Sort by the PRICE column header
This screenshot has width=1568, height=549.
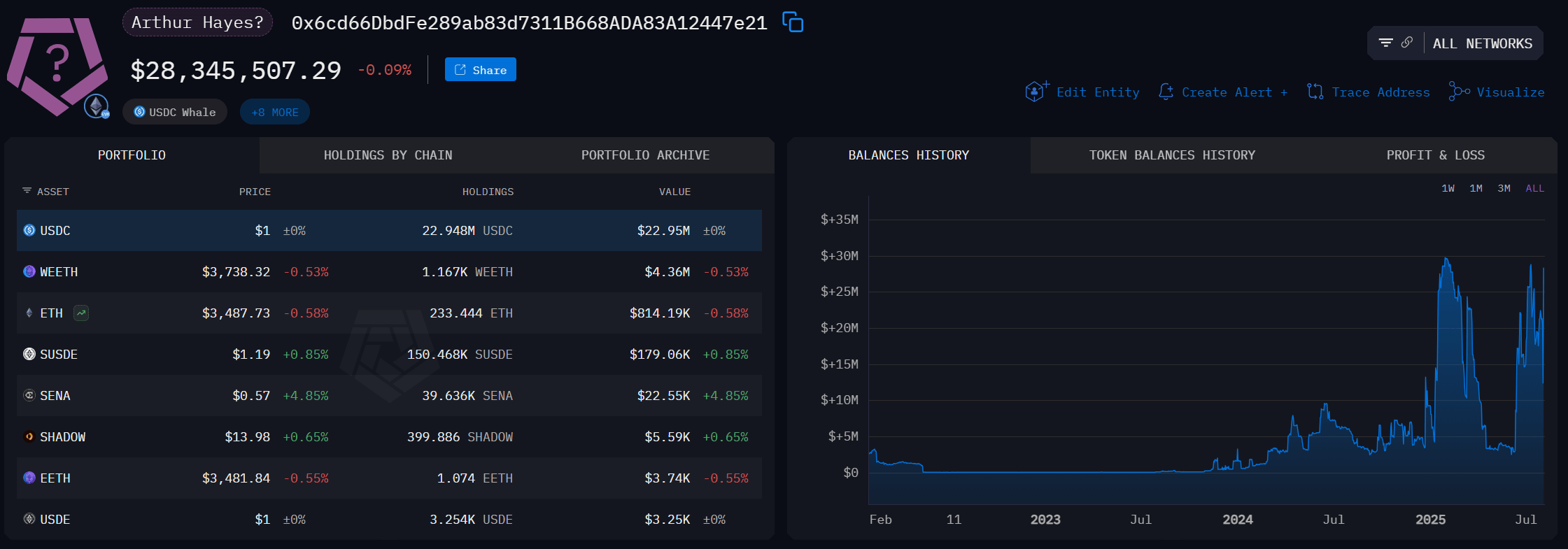pyautogui.click(x=255, y=192)
